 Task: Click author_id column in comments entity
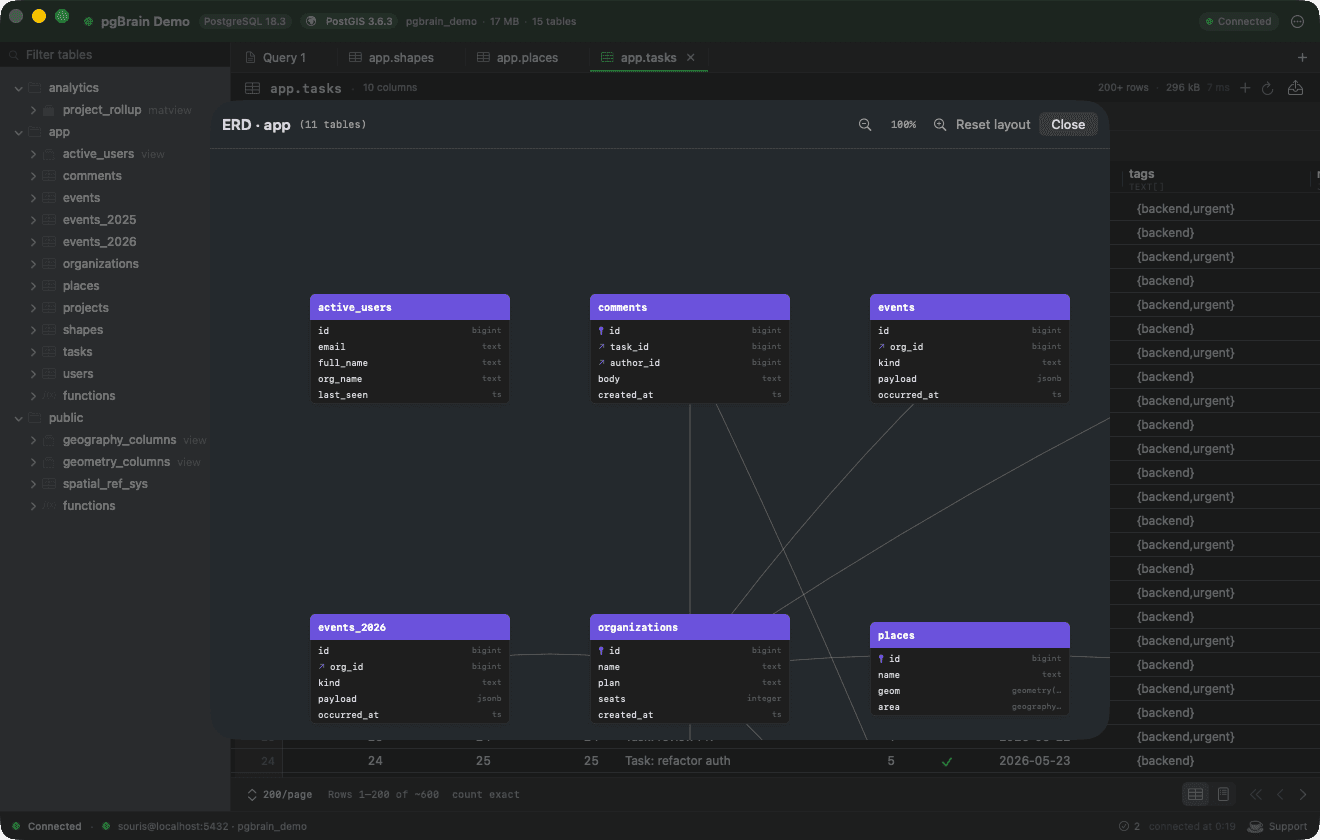690,363
